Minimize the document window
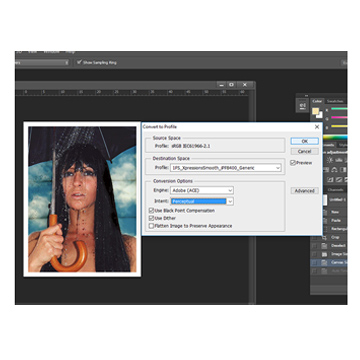360x360 pixels. [221, 85]
